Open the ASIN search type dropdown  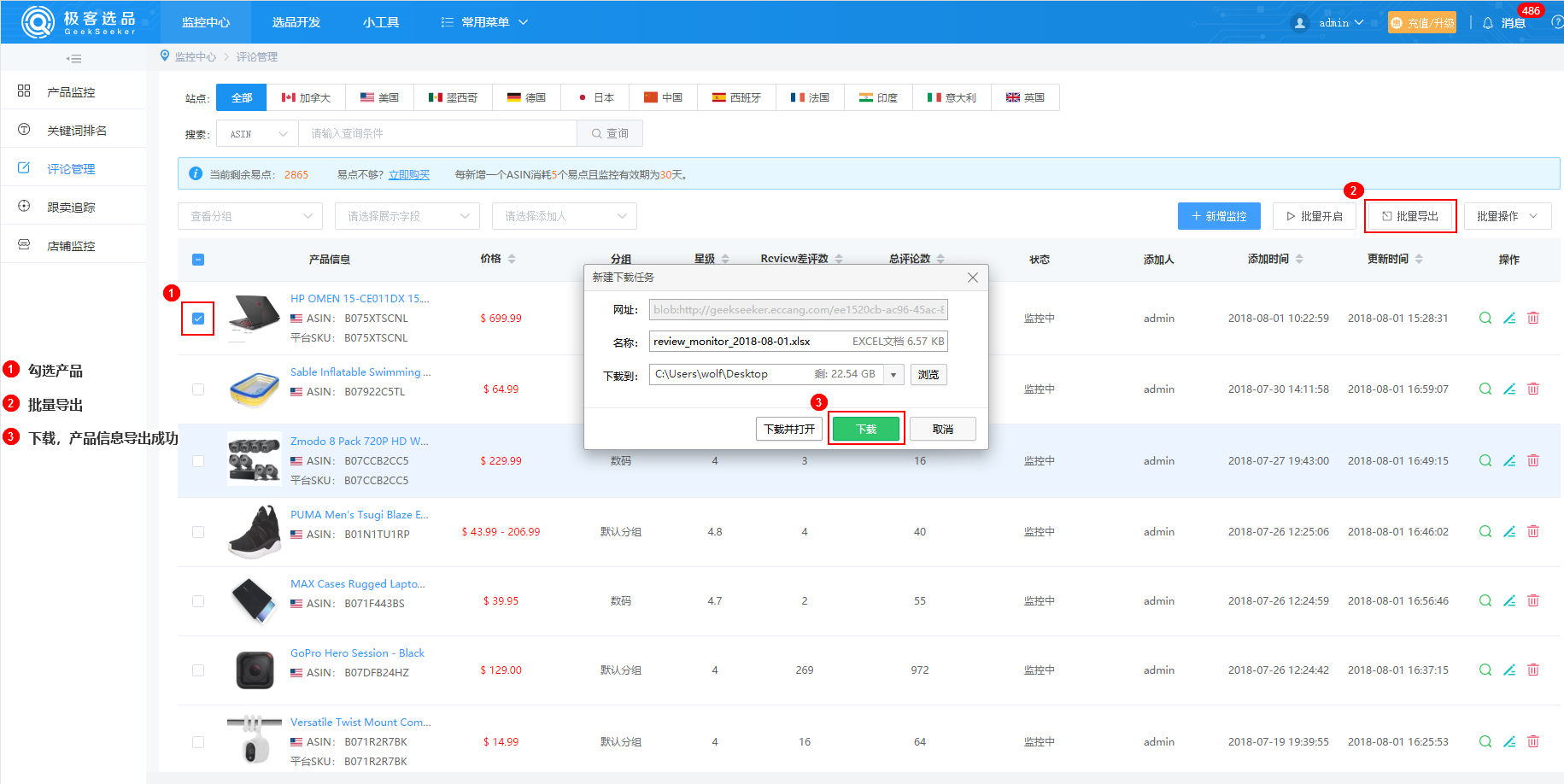pos(258,134)
